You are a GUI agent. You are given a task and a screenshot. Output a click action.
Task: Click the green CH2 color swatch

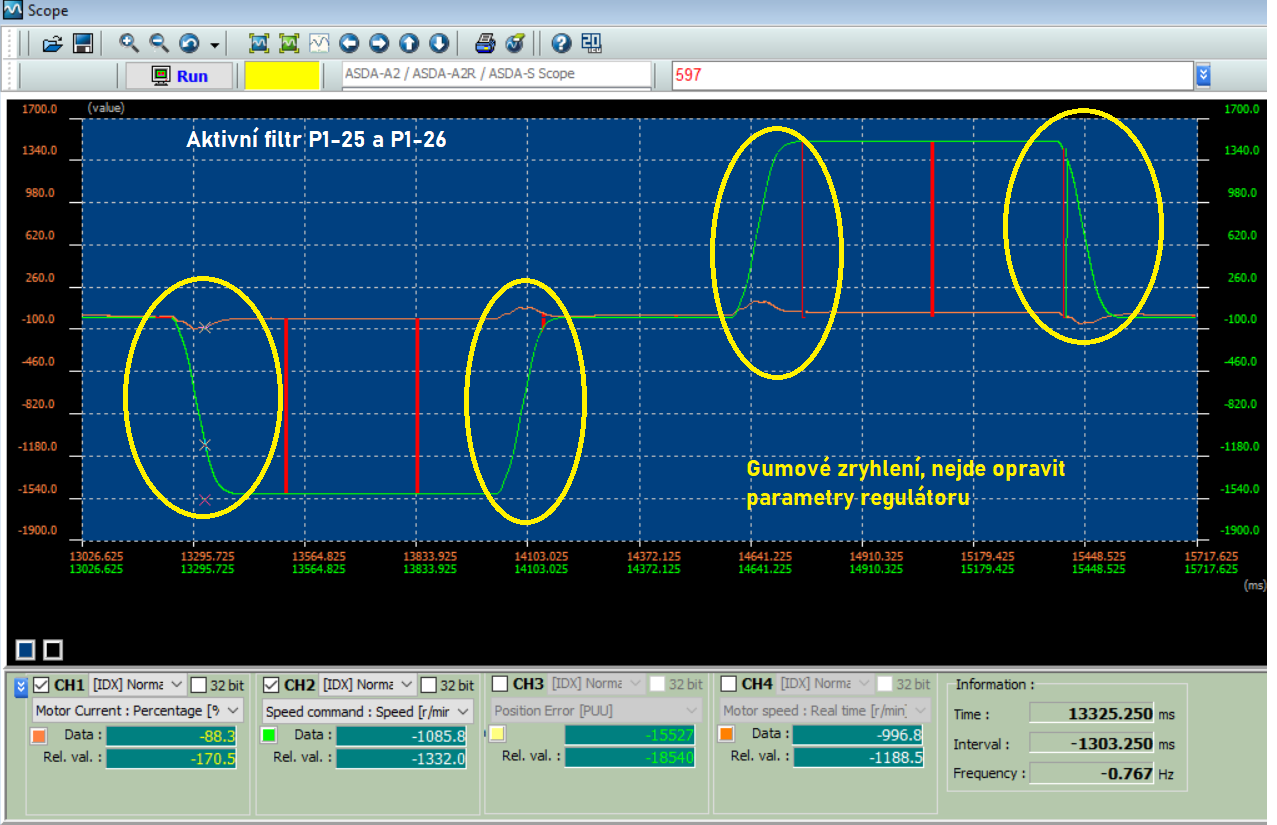point(268,735)
